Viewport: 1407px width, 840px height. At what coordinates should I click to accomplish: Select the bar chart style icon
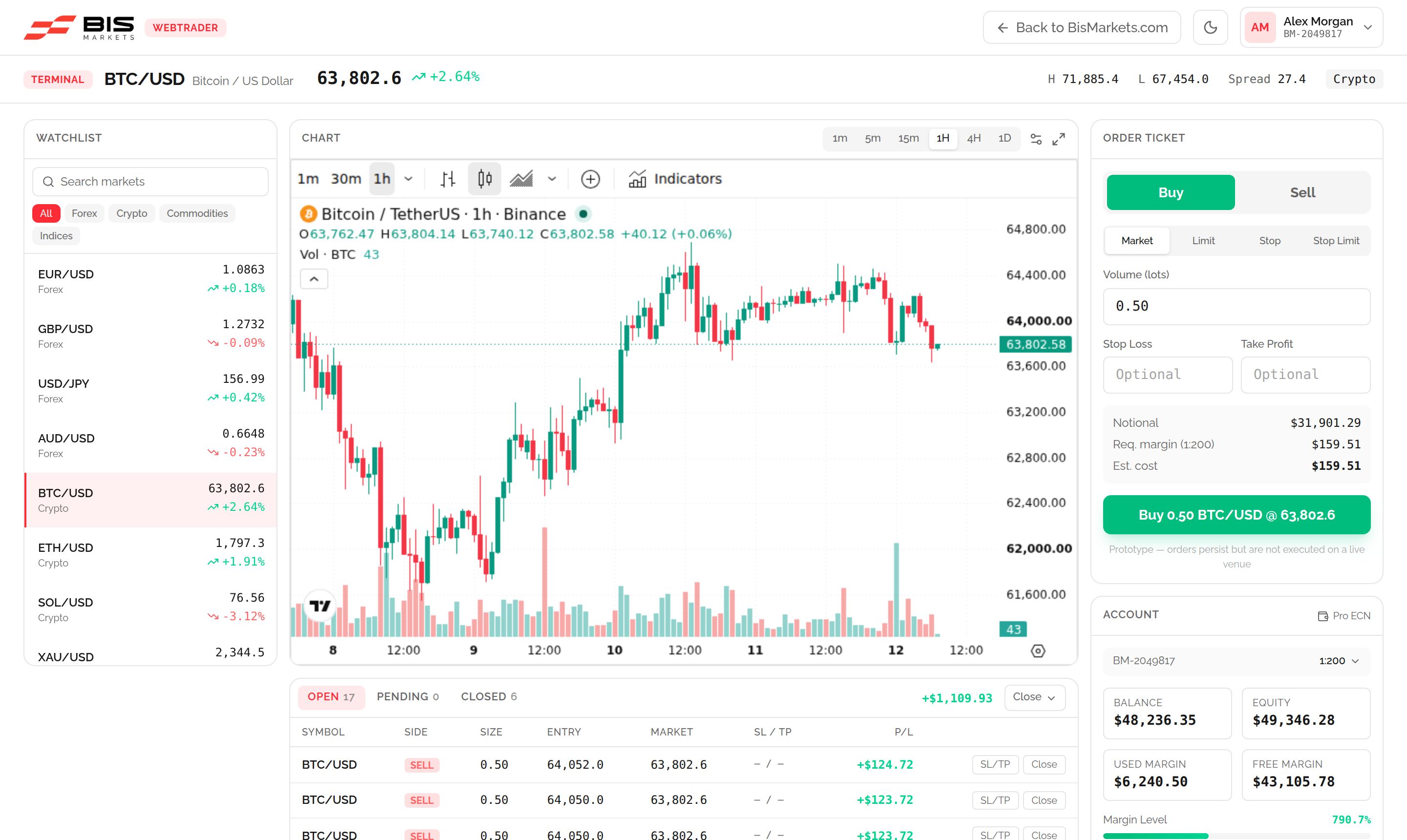pyautogui.click(x=448, y=179)
